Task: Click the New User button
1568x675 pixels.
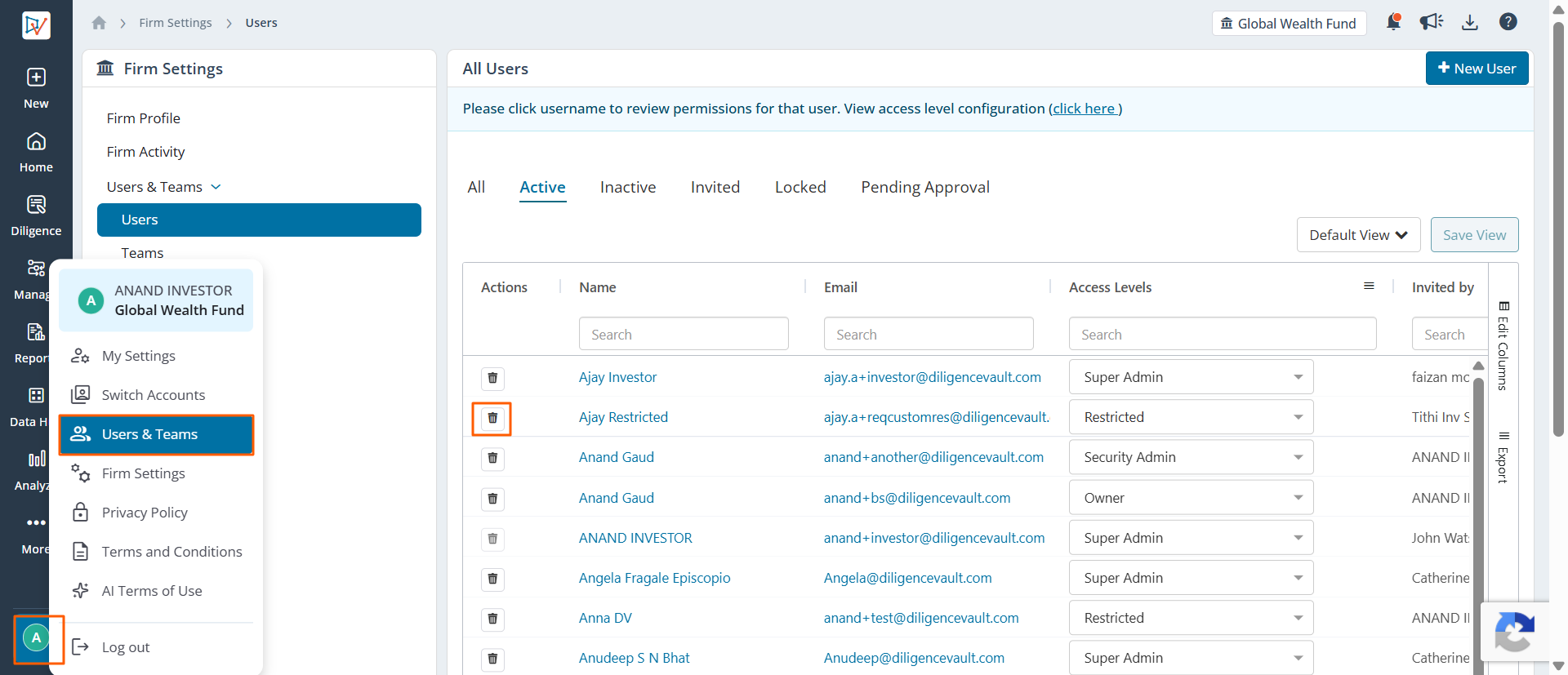Action: (1477, 69)
